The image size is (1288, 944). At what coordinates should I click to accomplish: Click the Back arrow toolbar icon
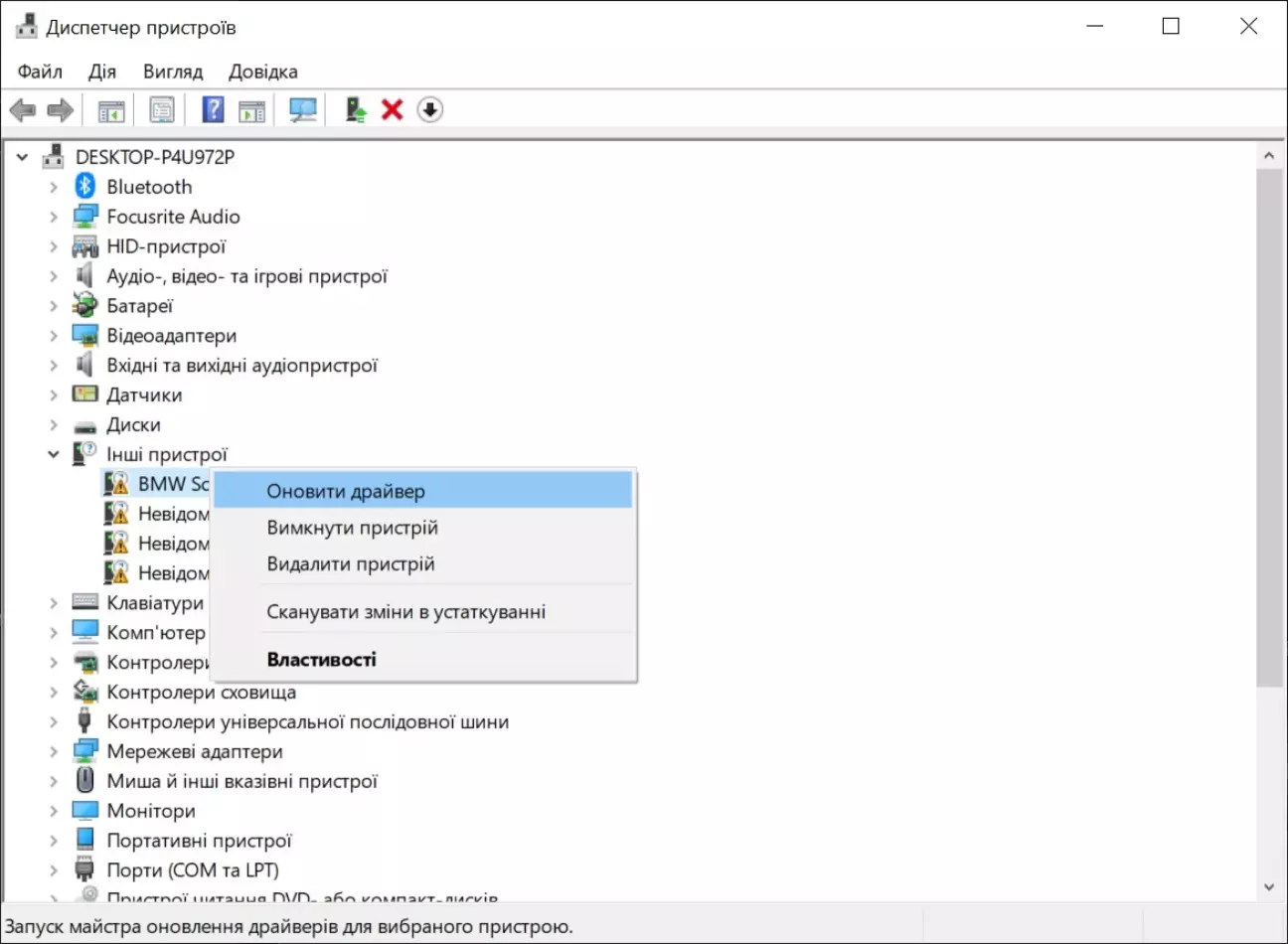23,110
